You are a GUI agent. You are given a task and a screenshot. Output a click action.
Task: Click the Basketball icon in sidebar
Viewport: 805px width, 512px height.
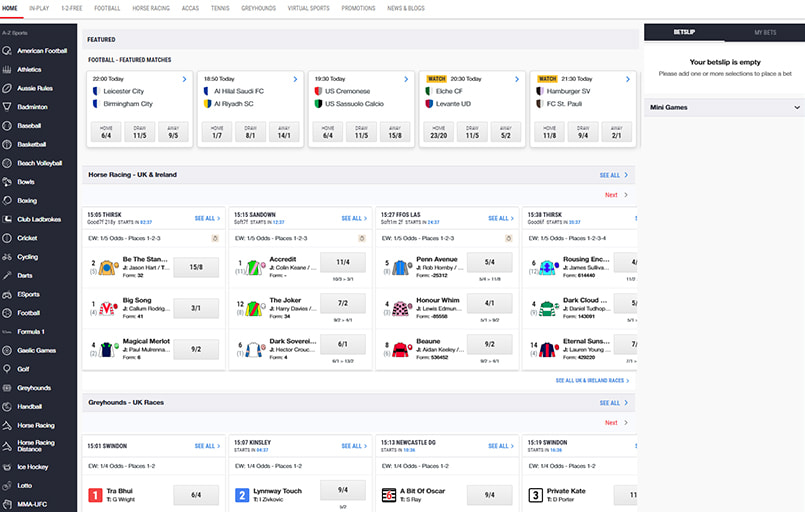click(x=8, y=144)
